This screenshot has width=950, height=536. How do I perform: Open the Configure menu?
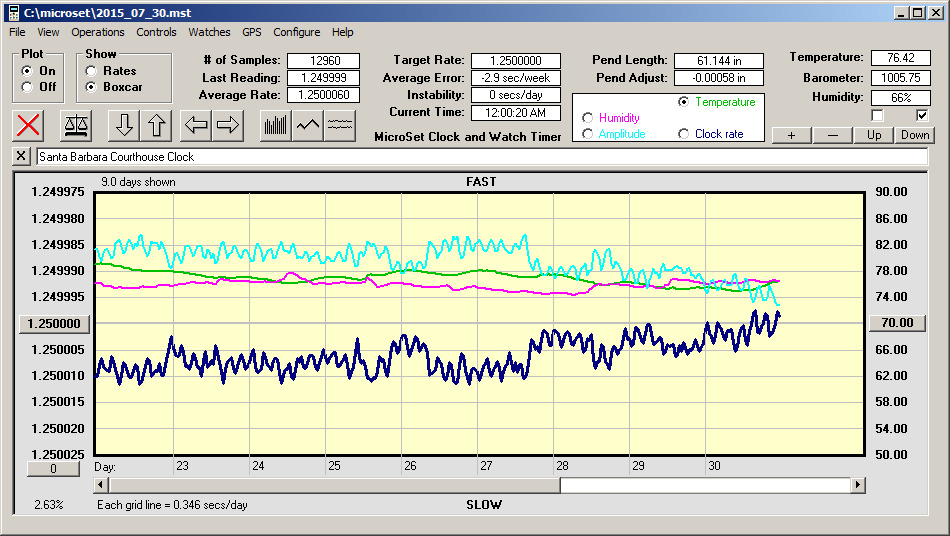click(x=296, y=32)
